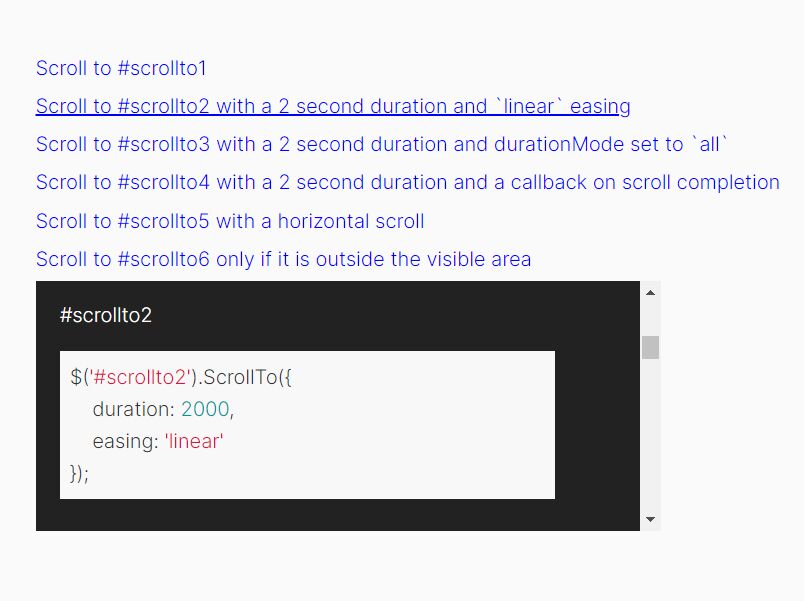Click the #scrollto6 outside visible area link

pos(283,259)
